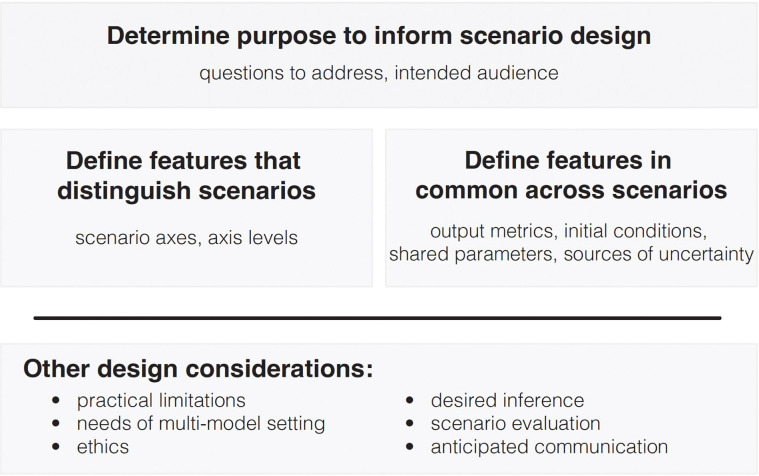Image resolution: width=759 pixels, height=476 pixels.
Task: Click the "Define features in common across scenarios" heading
Action: (571, 175)
